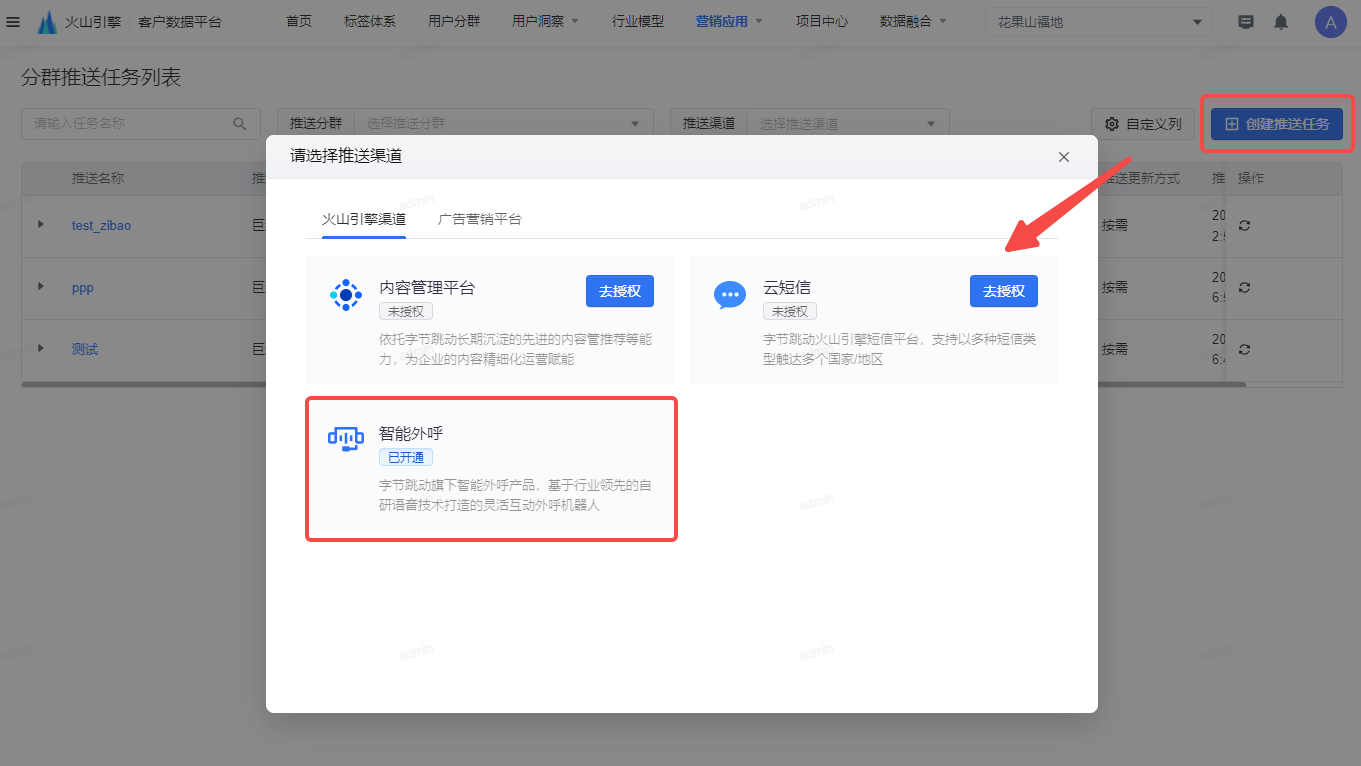Click the 推送名称 column header

tap(98, 178)
